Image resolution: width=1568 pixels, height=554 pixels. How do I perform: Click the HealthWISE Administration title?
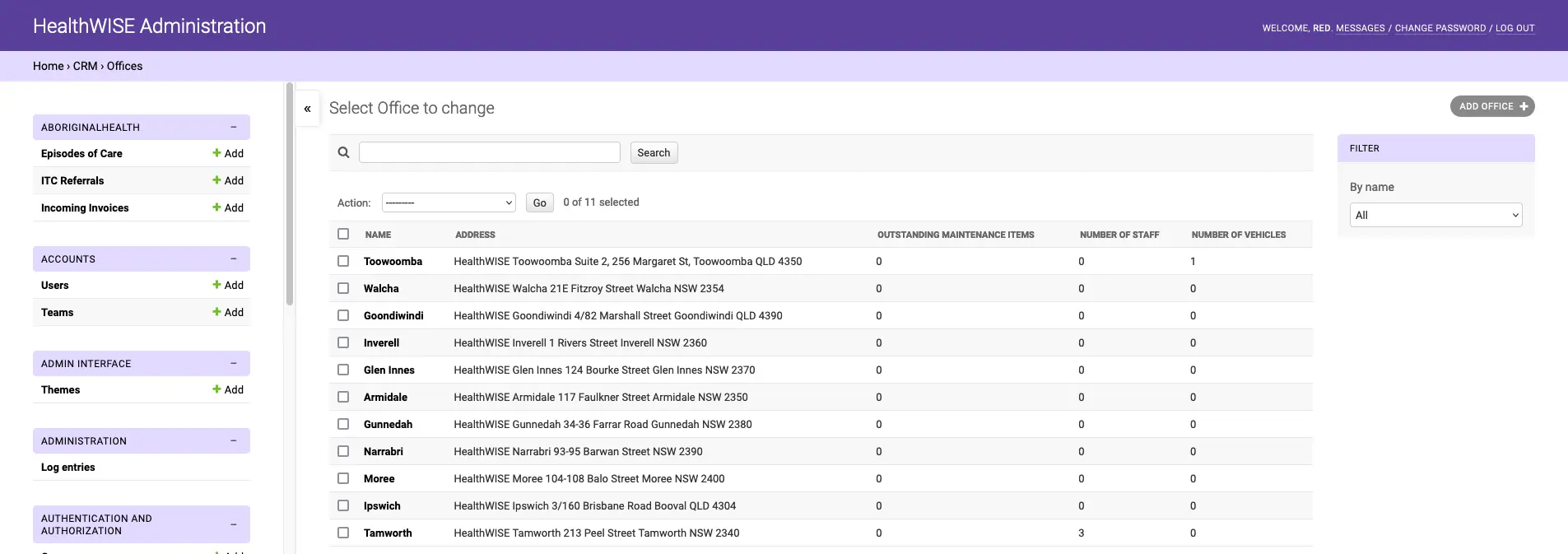pos(149,26)
